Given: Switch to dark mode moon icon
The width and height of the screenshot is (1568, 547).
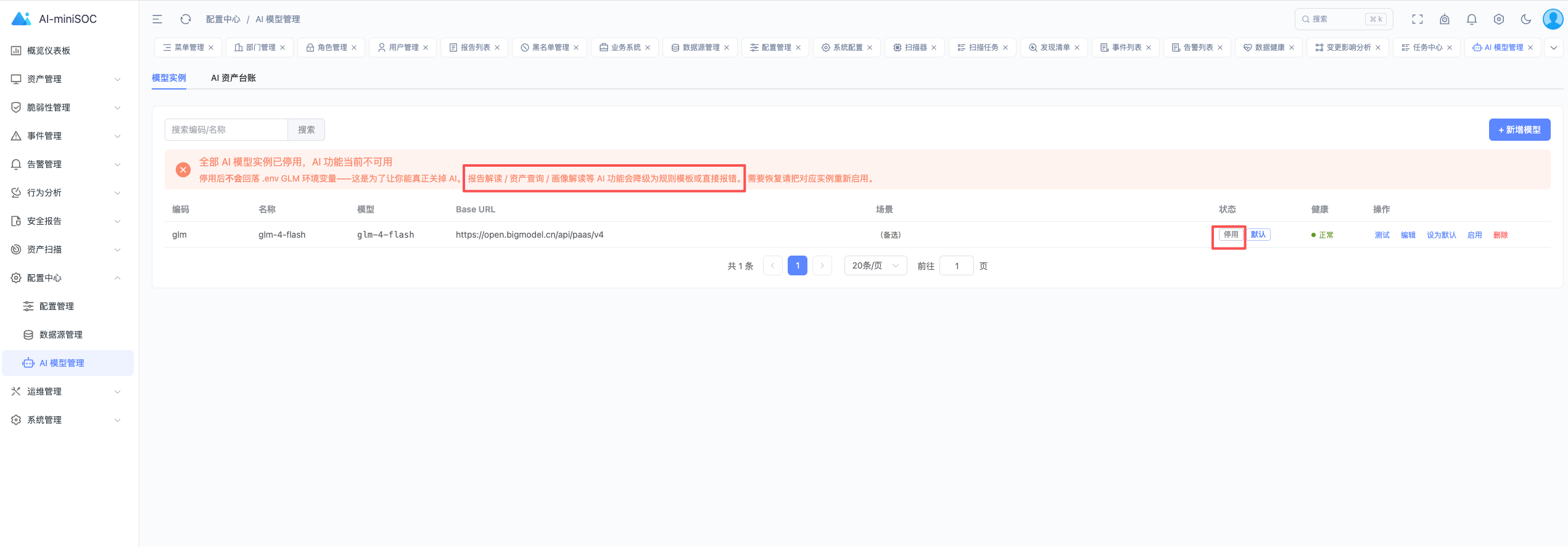Looking at the screenshot, I should pyautogui.click(x=1526, y=19).
